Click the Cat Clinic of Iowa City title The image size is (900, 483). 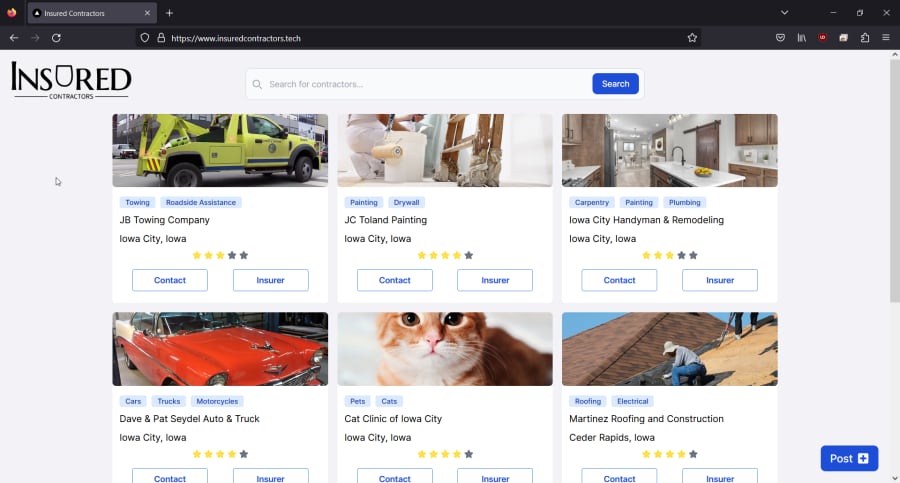(x=393, y=419)
